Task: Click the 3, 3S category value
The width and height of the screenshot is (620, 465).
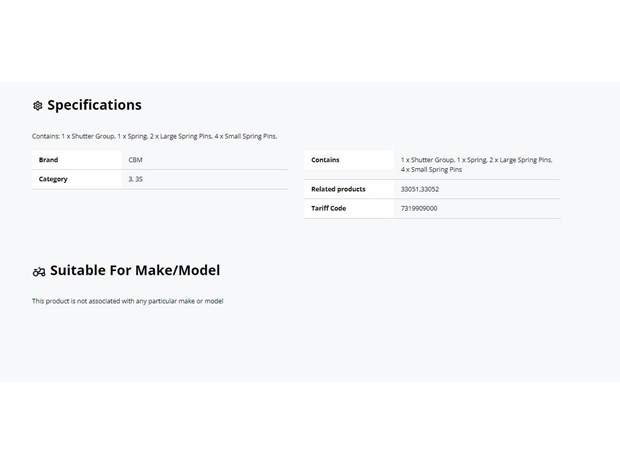Action: [x=135, y=179]
